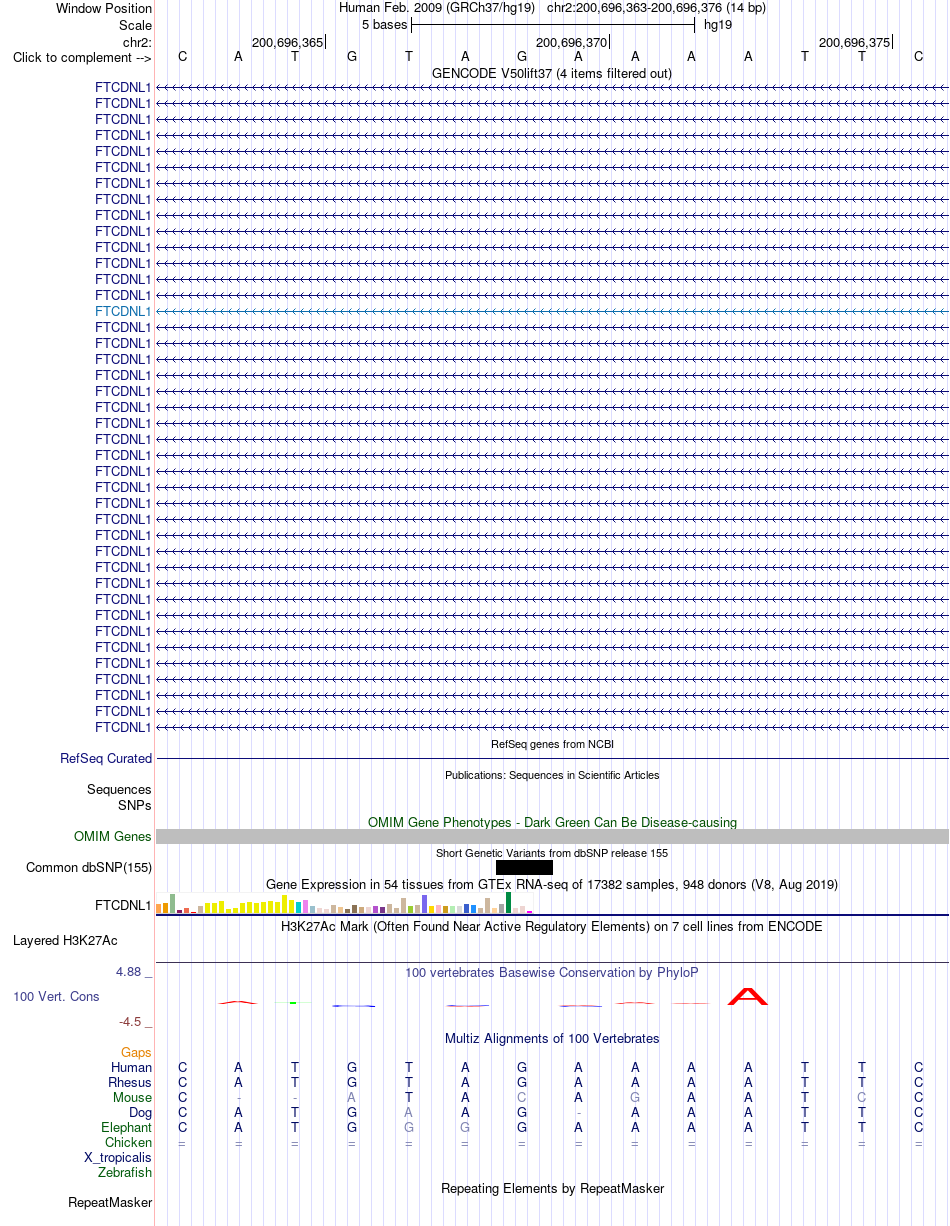Click the gray G in the Mouse row

tap(635, 1098)
